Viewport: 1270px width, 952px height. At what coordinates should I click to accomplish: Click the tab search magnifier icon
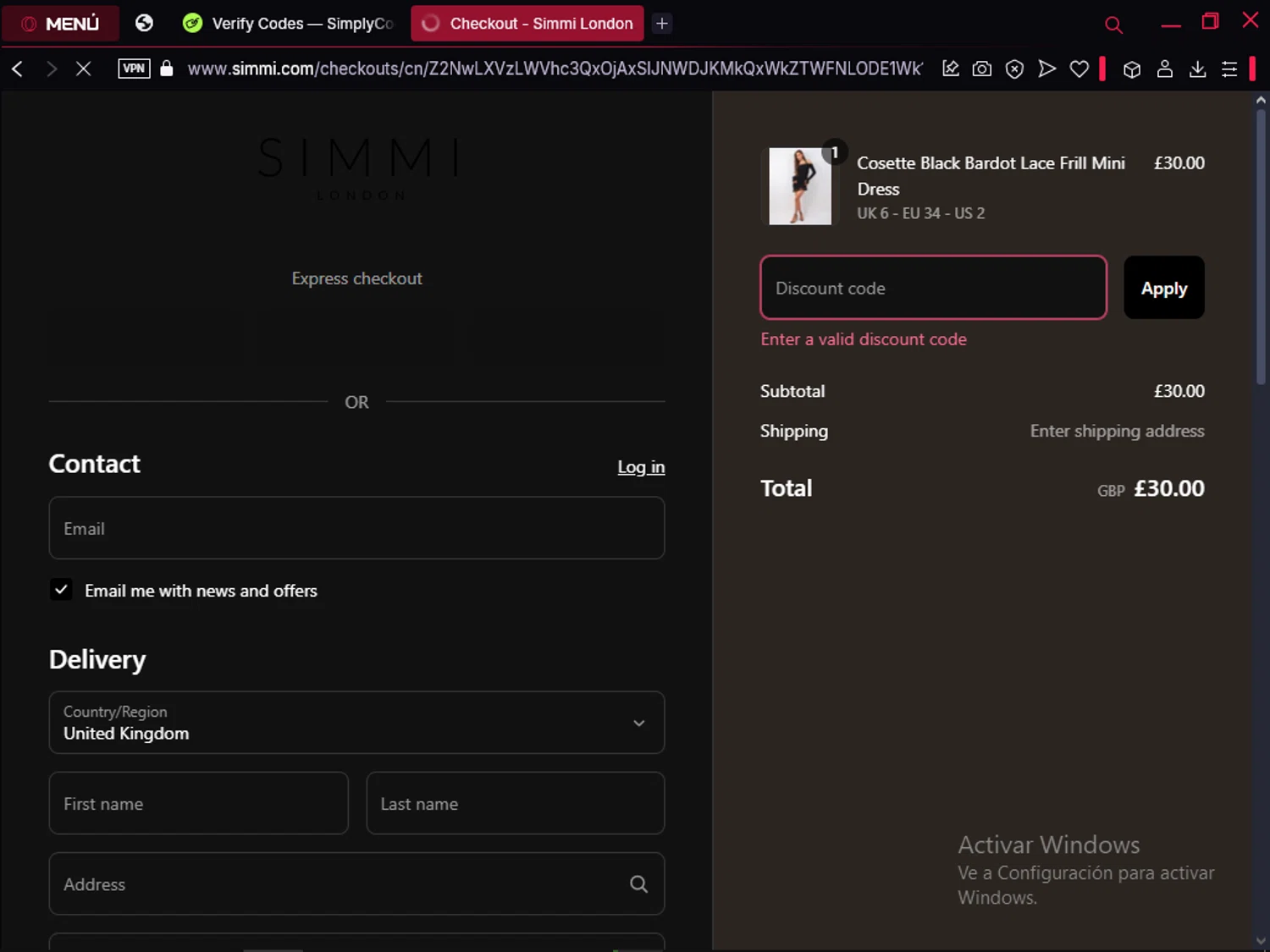(x=1113, y=25)
